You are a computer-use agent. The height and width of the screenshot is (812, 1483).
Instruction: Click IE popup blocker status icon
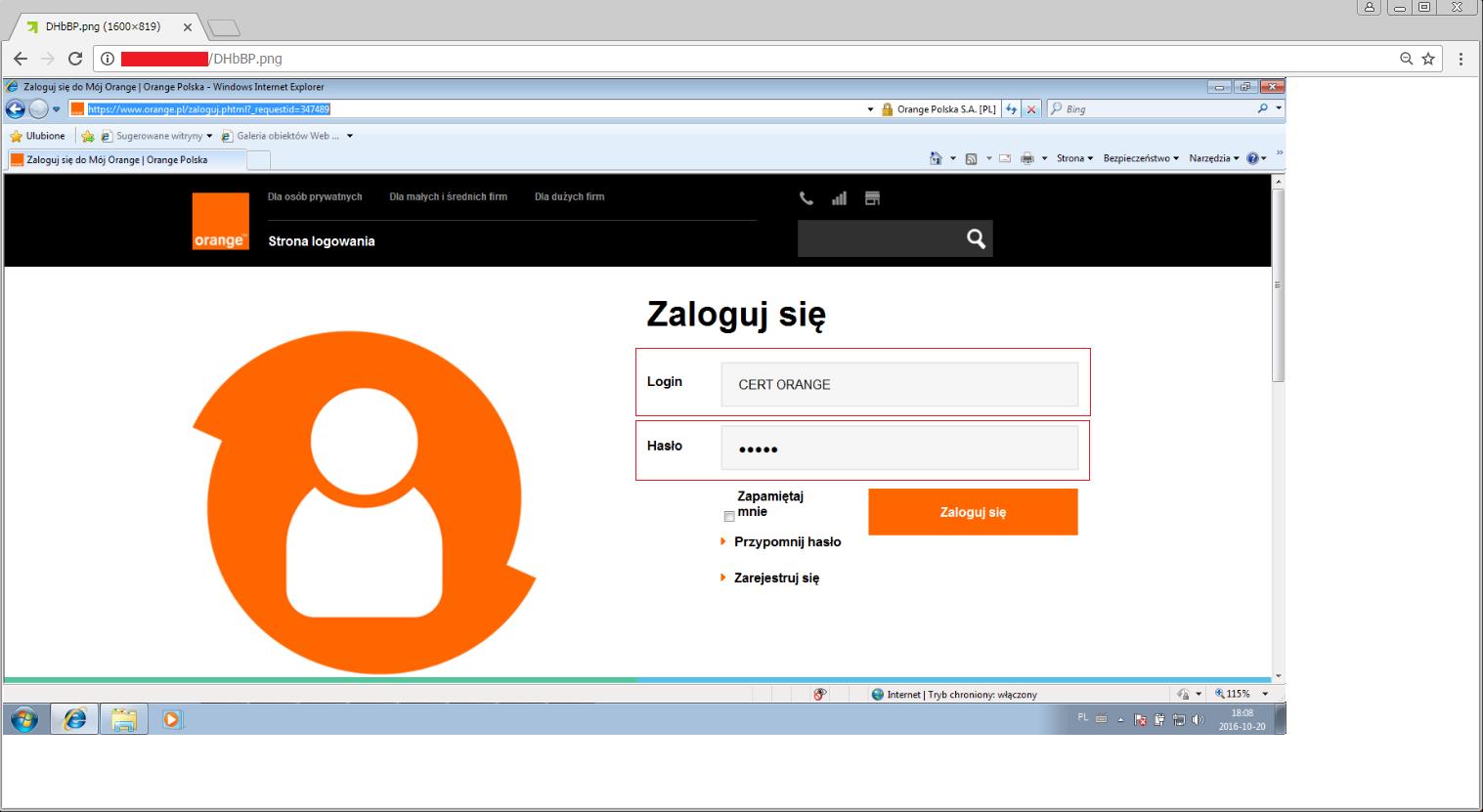pos(819,694)
